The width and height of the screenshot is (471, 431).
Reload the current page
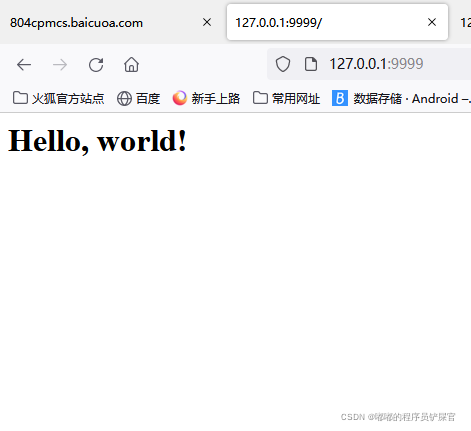click(x=96, y=65)
